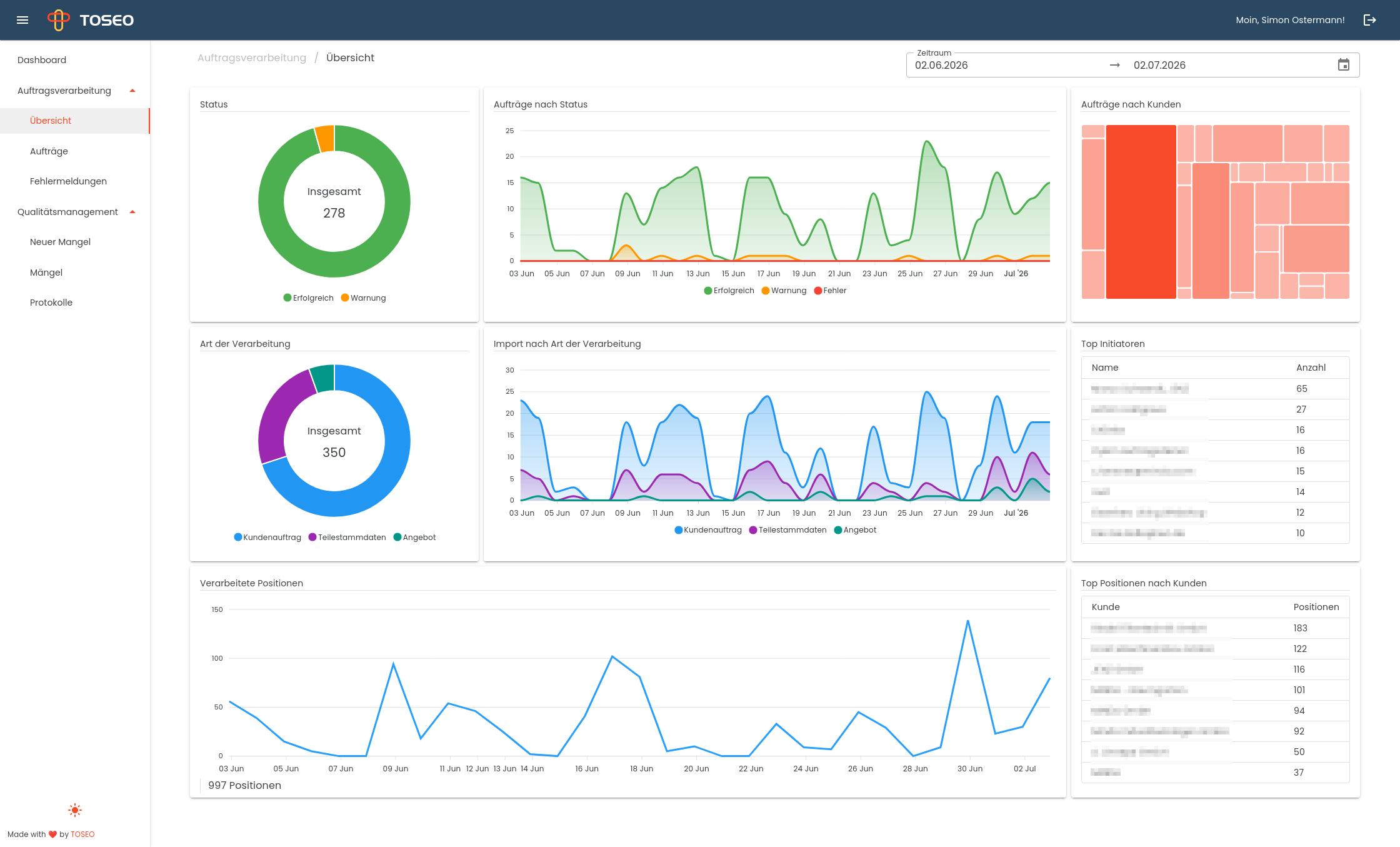The width and height of the screenshot is (1400, 847).
Task: Click the start date 02.06.2026 field
Action: [x=941, y=65]
